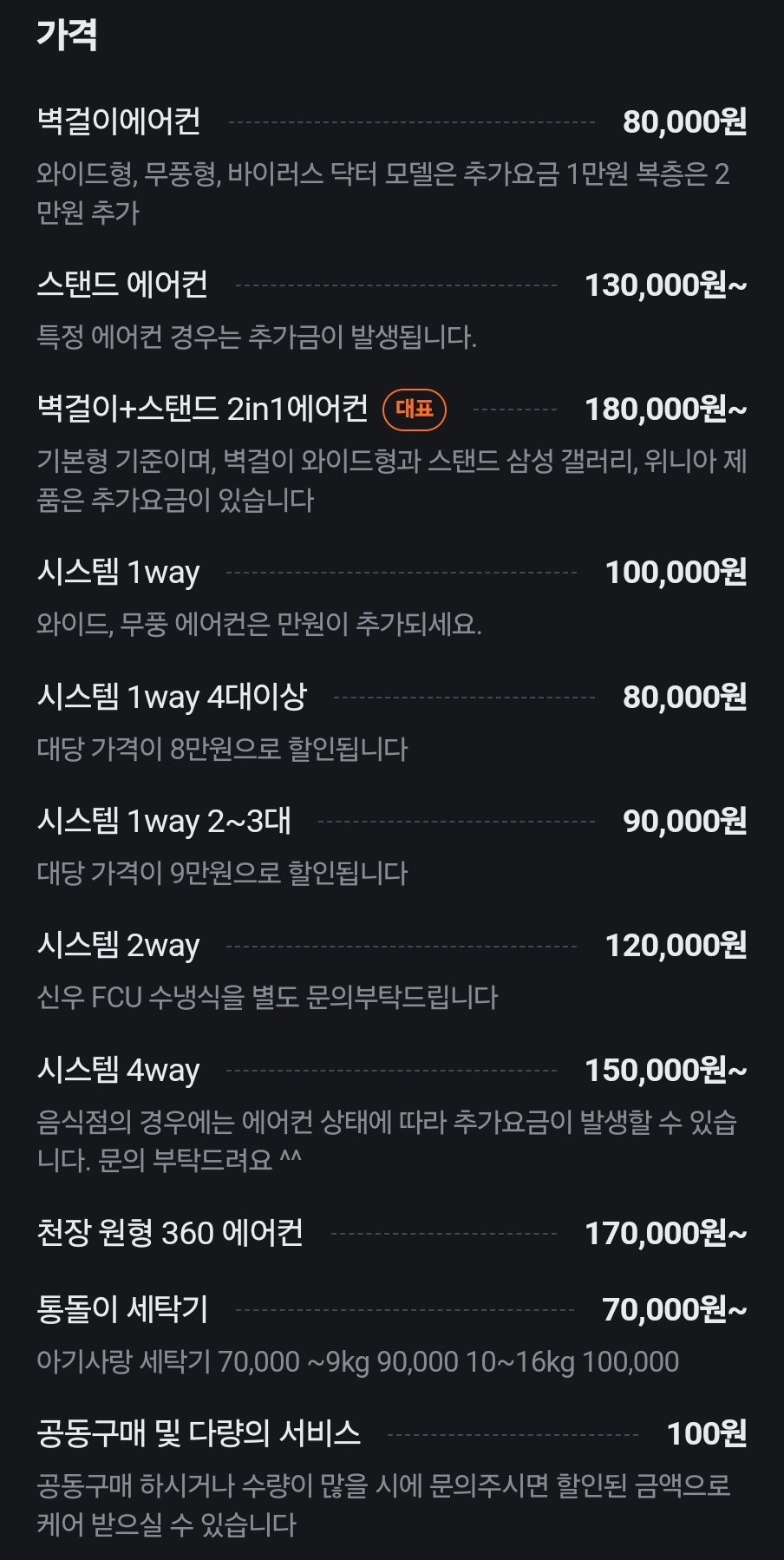Open the 시스템 2way service item
This screenshot has height=1560, width=784.
tap(119, 945)
